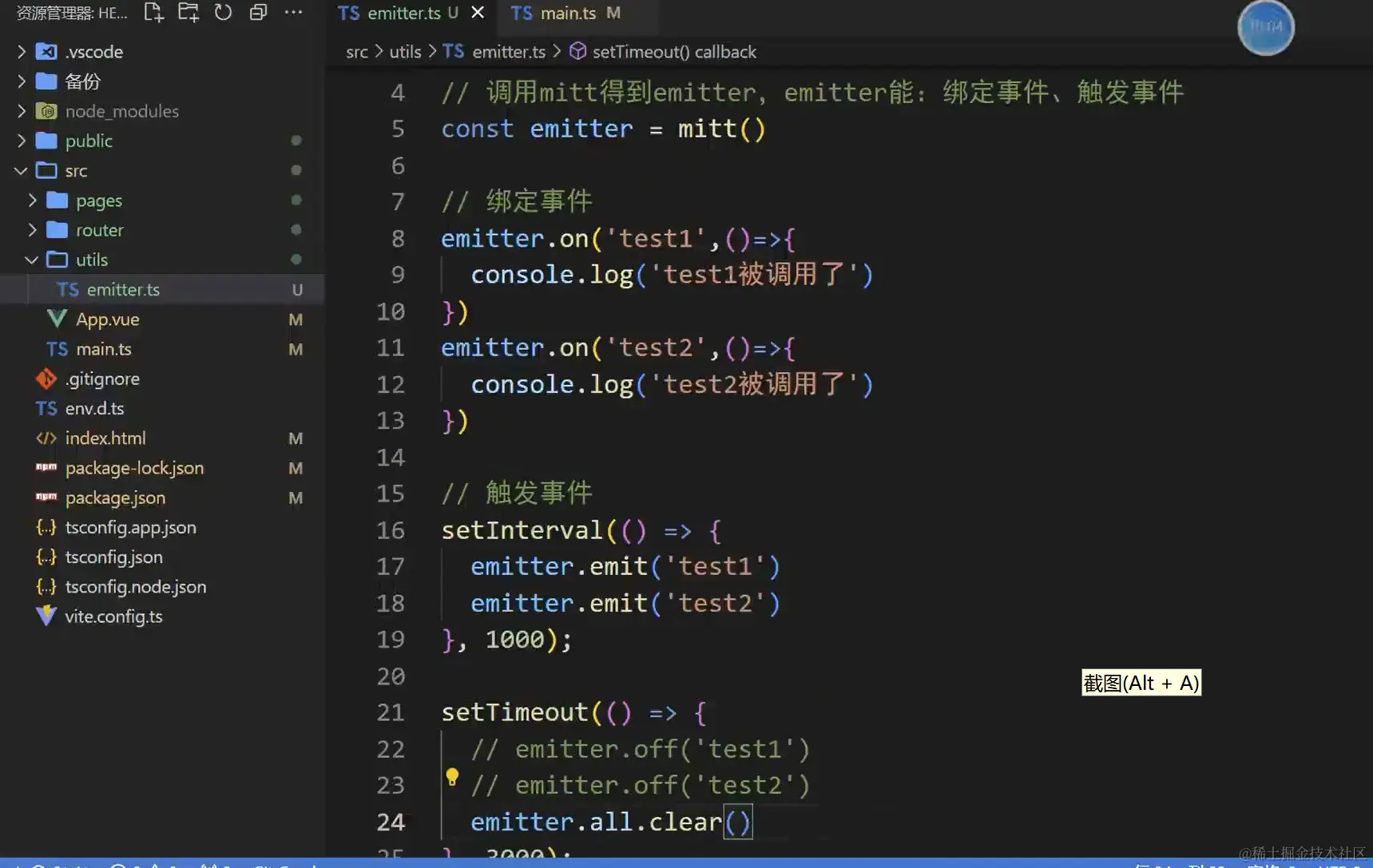This screenshot has width=1373, height=868.
Task: Collapse the src folder
Action: tap(22, 171)
